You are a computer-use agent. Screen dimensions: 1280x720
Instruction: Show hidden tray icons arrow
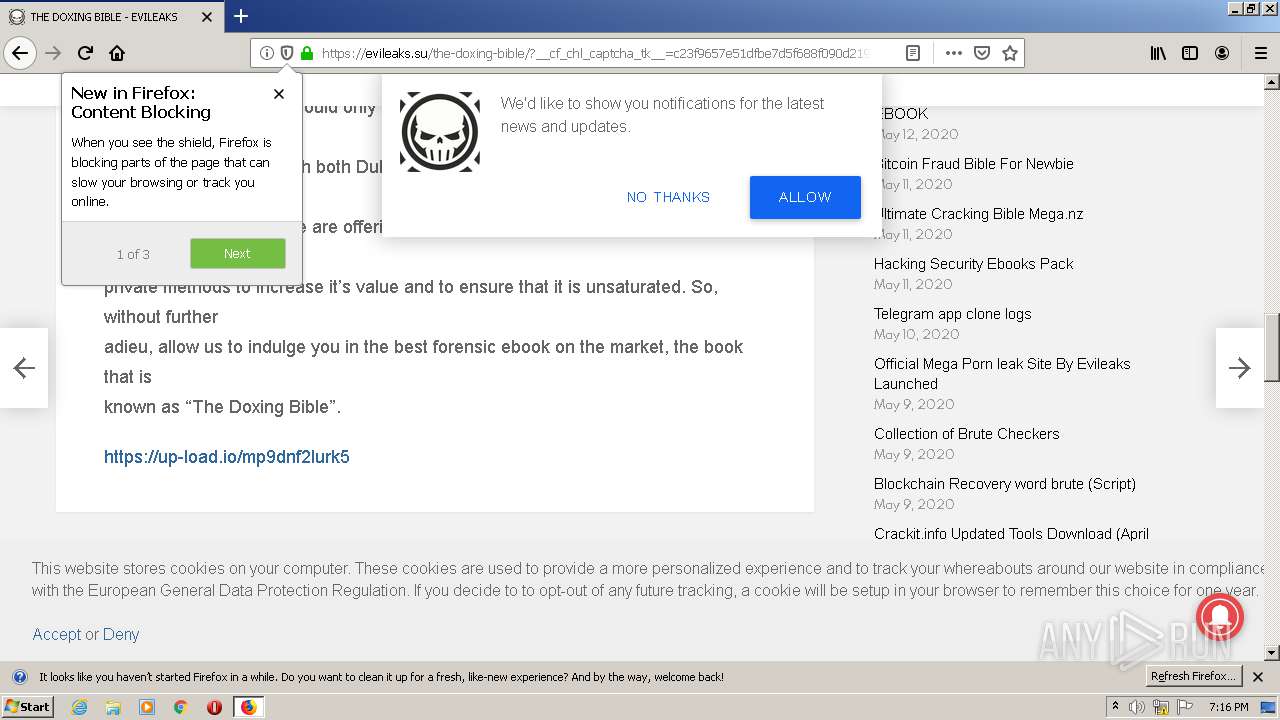click(x=1116, y=707)
